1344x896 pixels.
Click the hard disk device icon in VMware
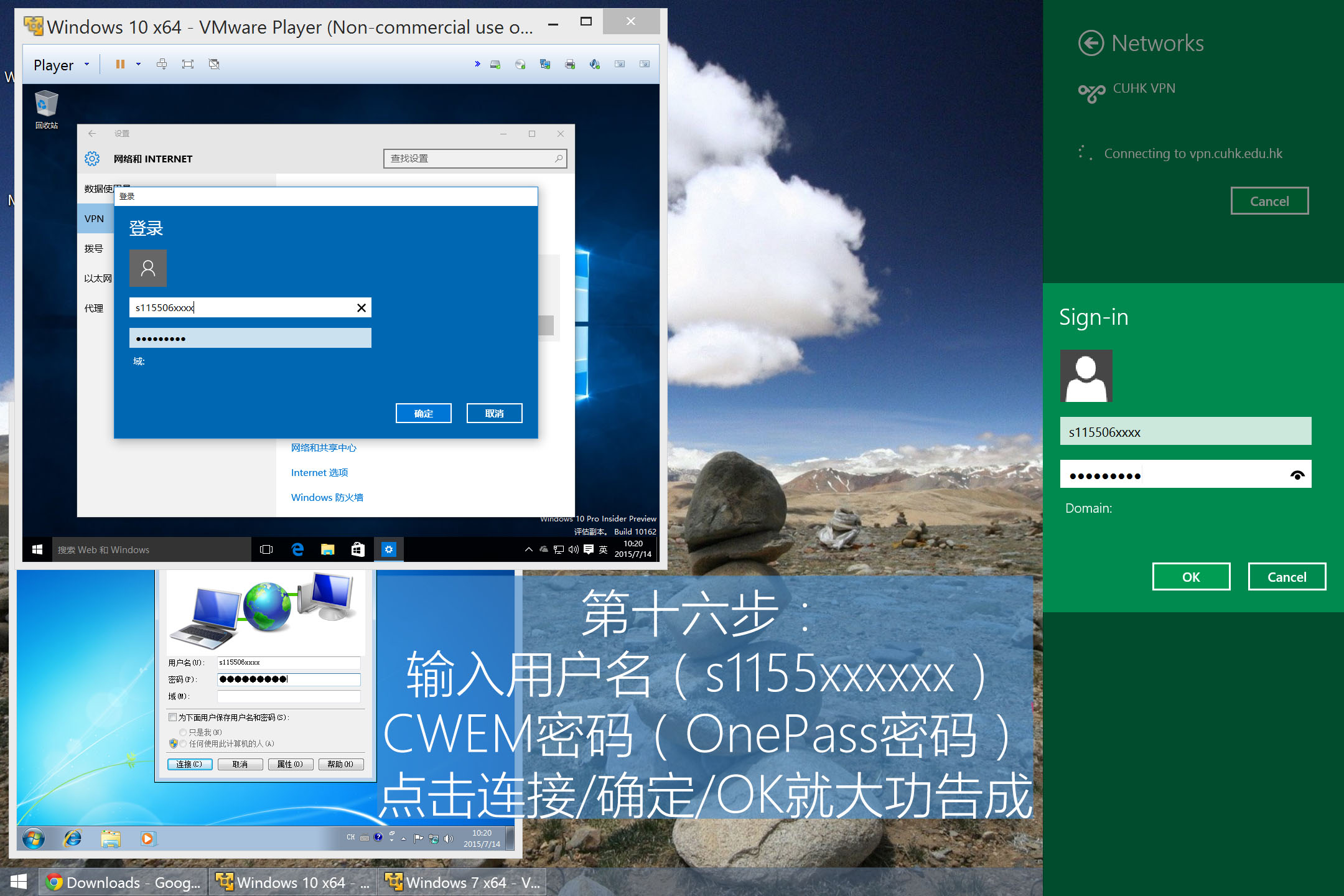coord(495,64)
